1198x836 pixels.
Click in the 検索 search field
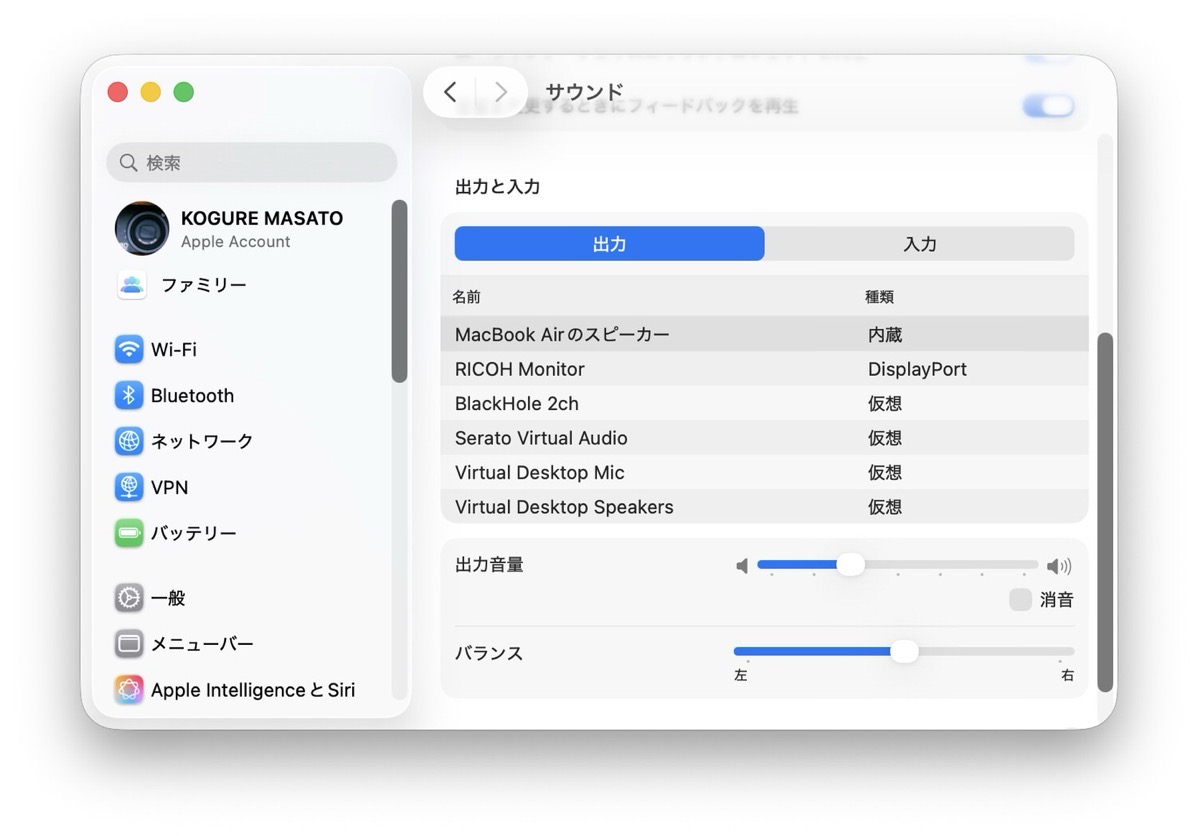pyautogui.click(x=252, y=163)
